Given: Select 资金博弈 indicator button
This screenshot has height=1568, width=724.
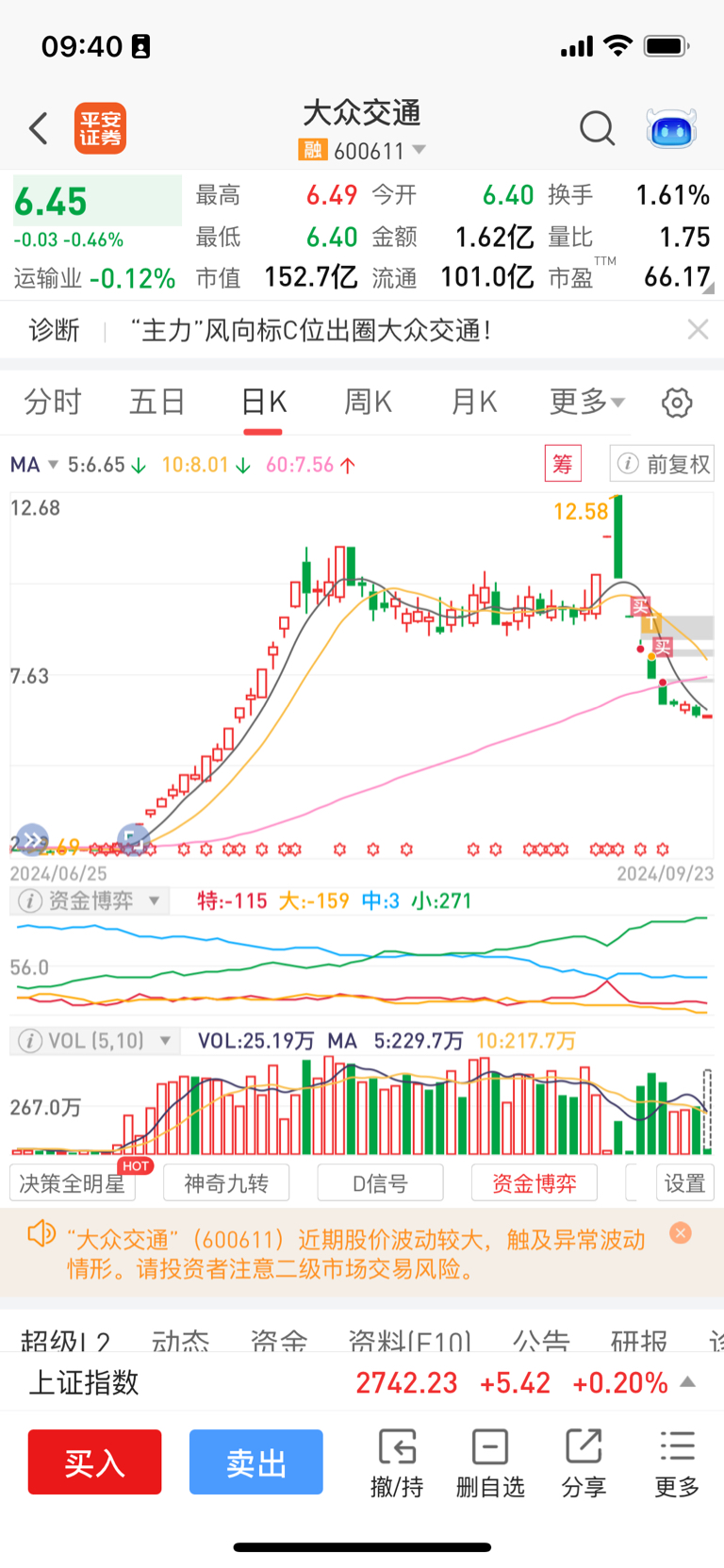Looking at the screenshot, I should (534, 1182).
